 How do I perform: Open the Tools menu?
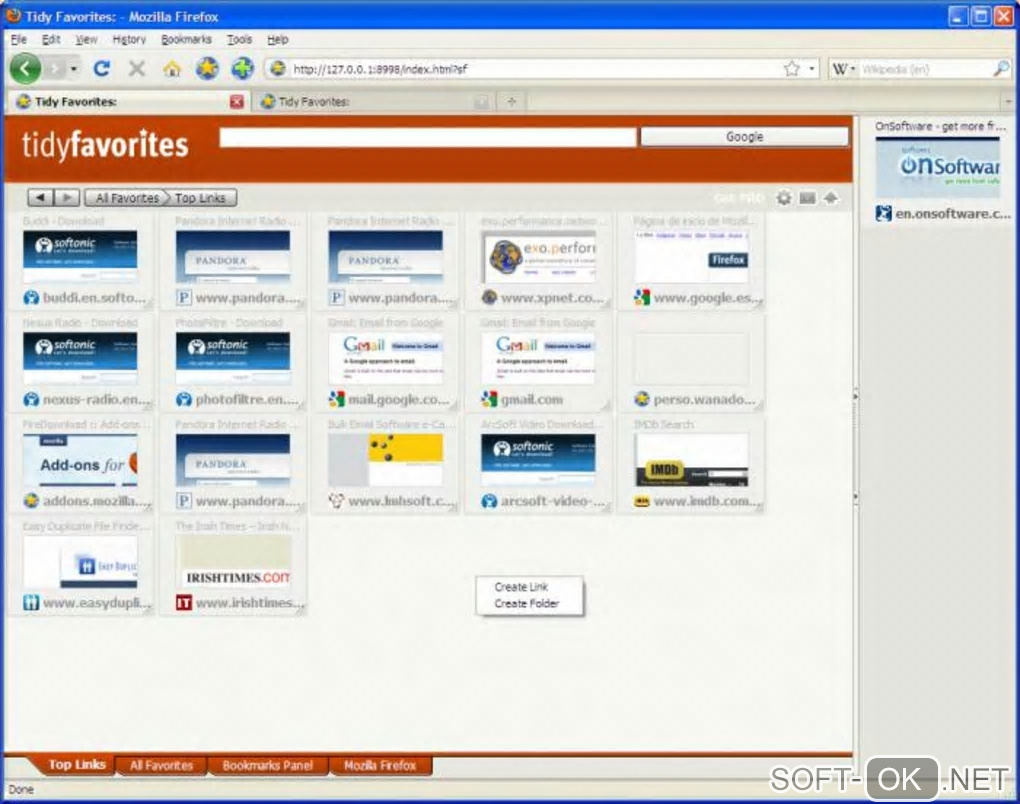239,39
